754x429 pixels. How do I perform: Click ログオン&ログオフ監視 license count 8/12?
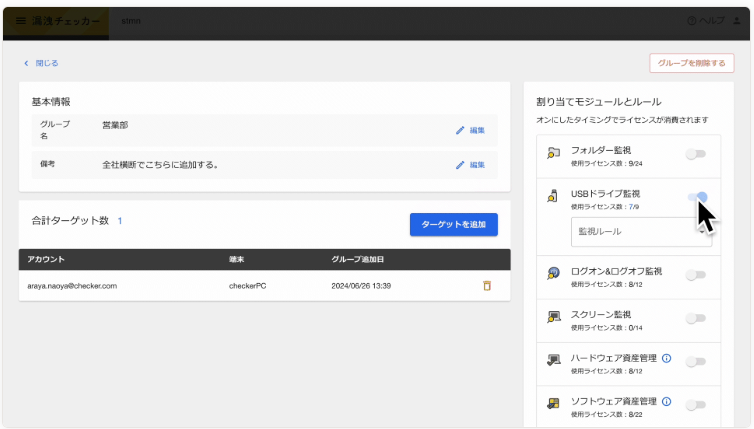pyautogui.click(x=635, y=285)
